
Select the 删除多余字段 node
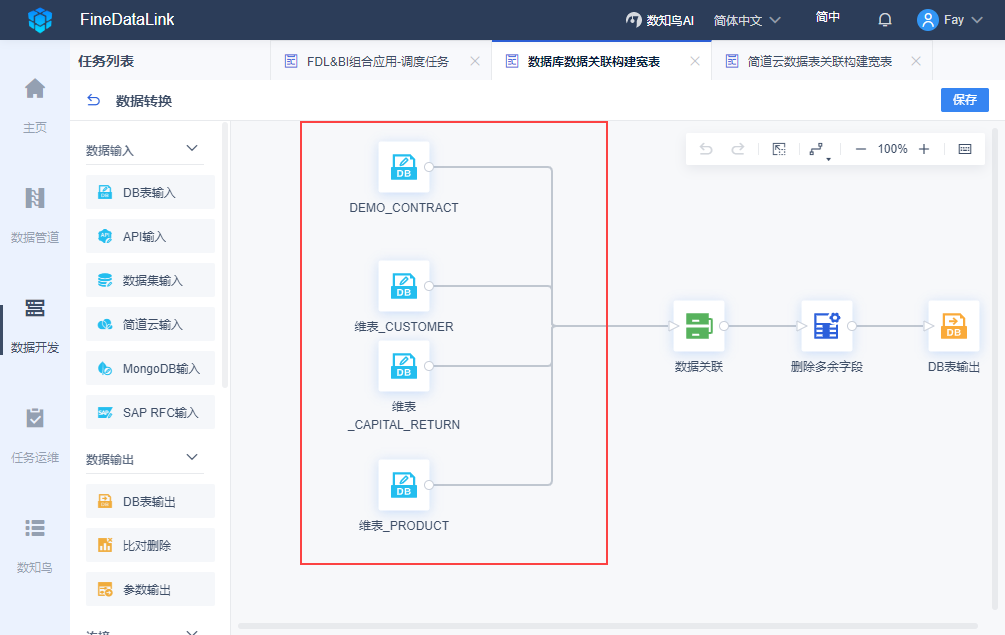827,326
